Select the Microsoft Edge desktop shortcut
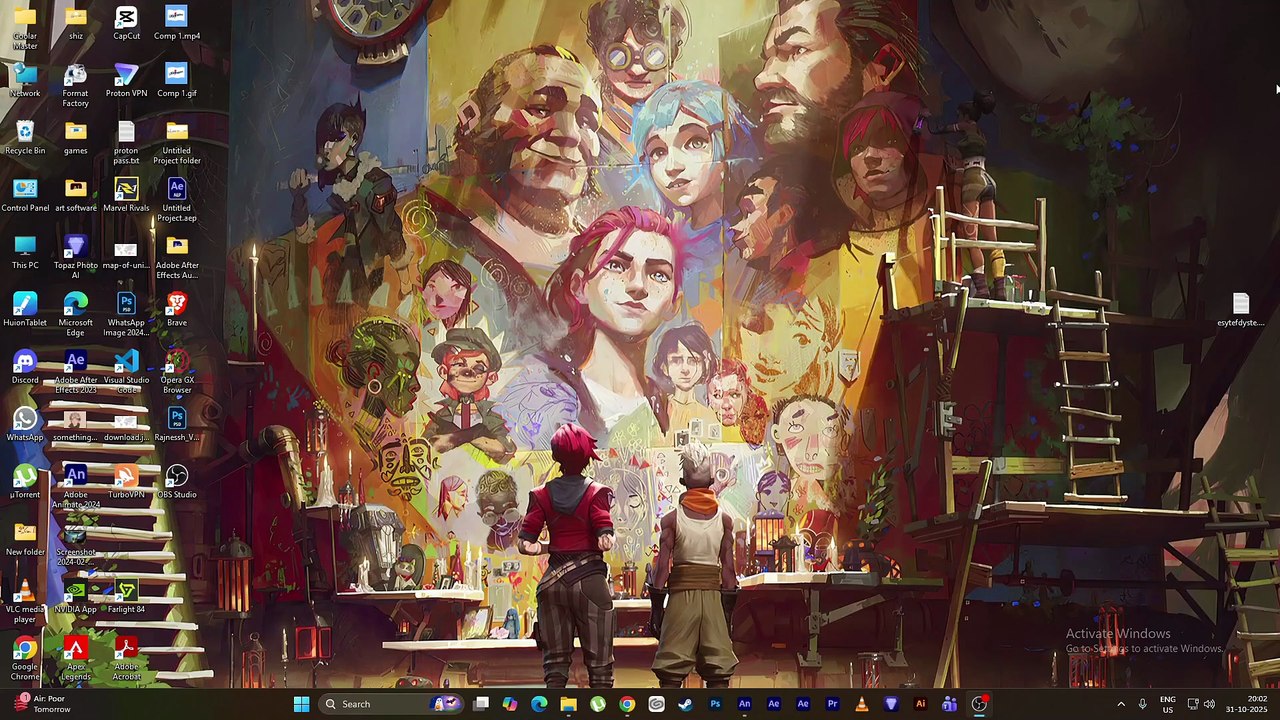 (x=75, y=314)
